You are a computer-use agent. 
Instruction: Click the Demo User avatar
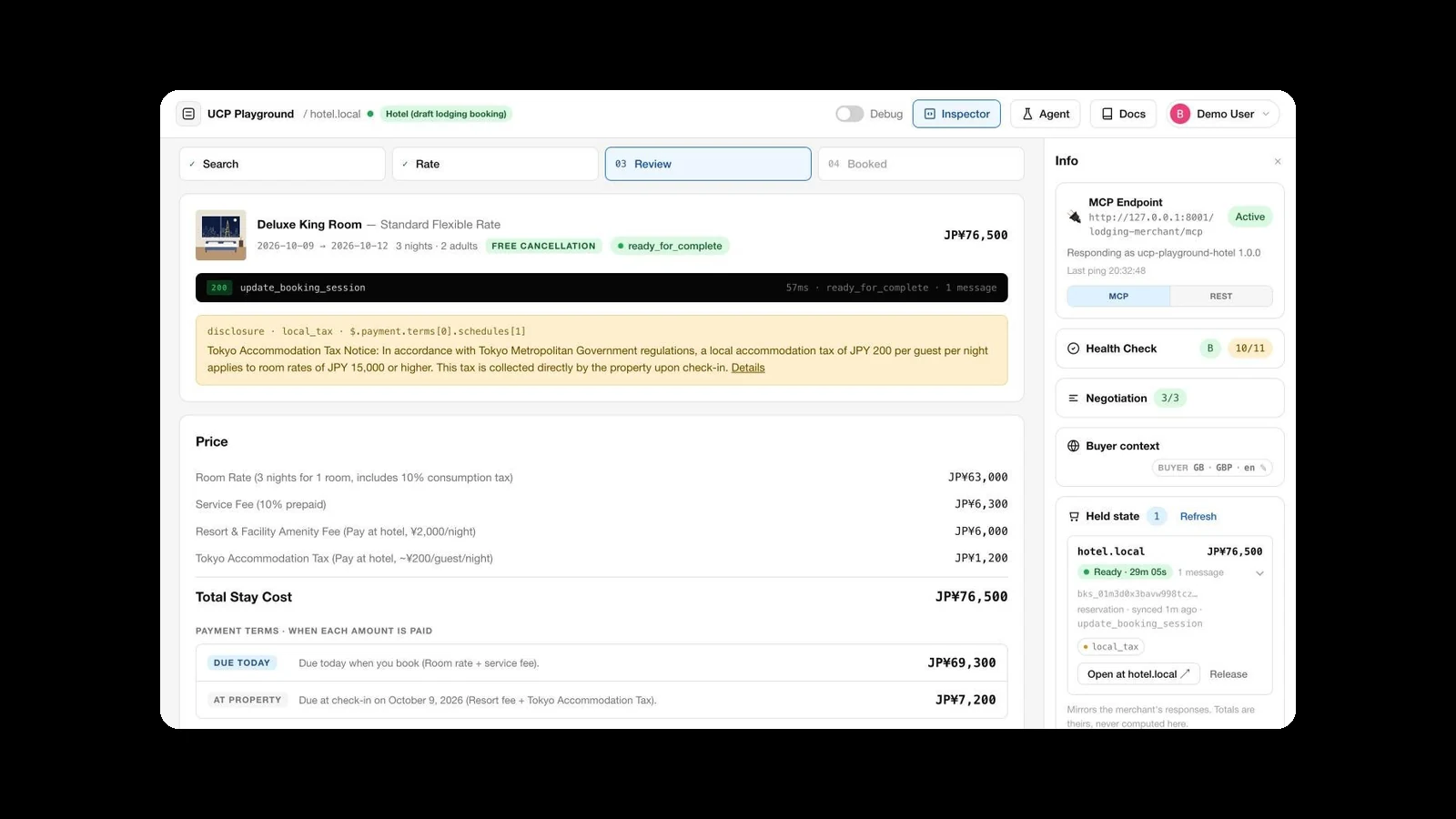click(1179, 114)
